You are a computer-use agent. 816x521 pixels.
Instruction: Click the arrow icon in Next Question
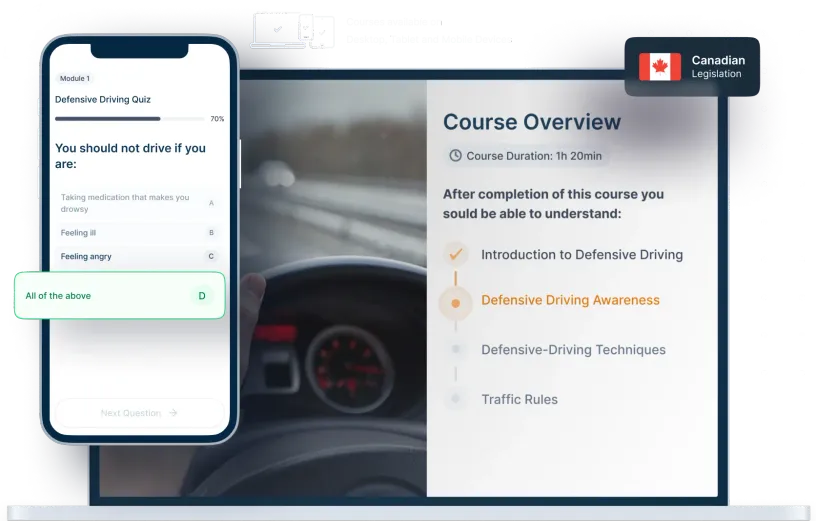point(173,413)
